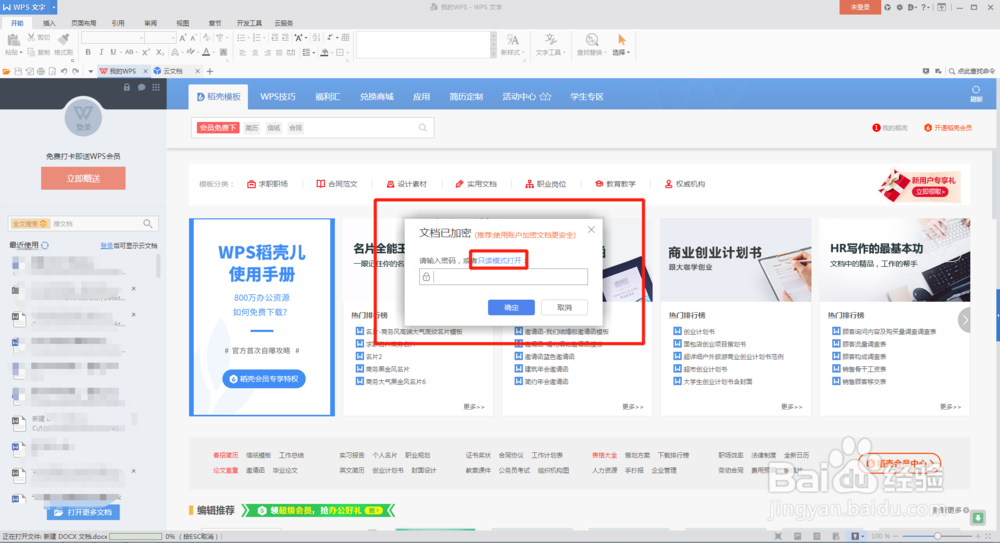1000x543 pixels.
Task: Click the chat bubble icon in sidebar header
Action: coord(142,87)
